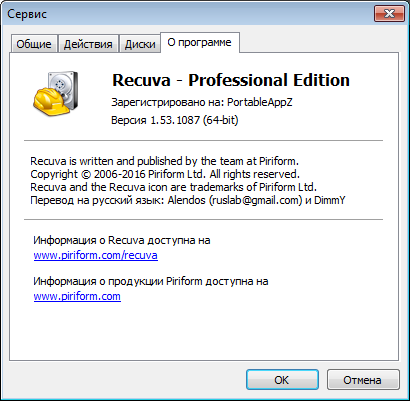Click the Информация о Recuva доступна на text
Image resolution: width=410 pixels, height=401 pixels.
point(122,240)
